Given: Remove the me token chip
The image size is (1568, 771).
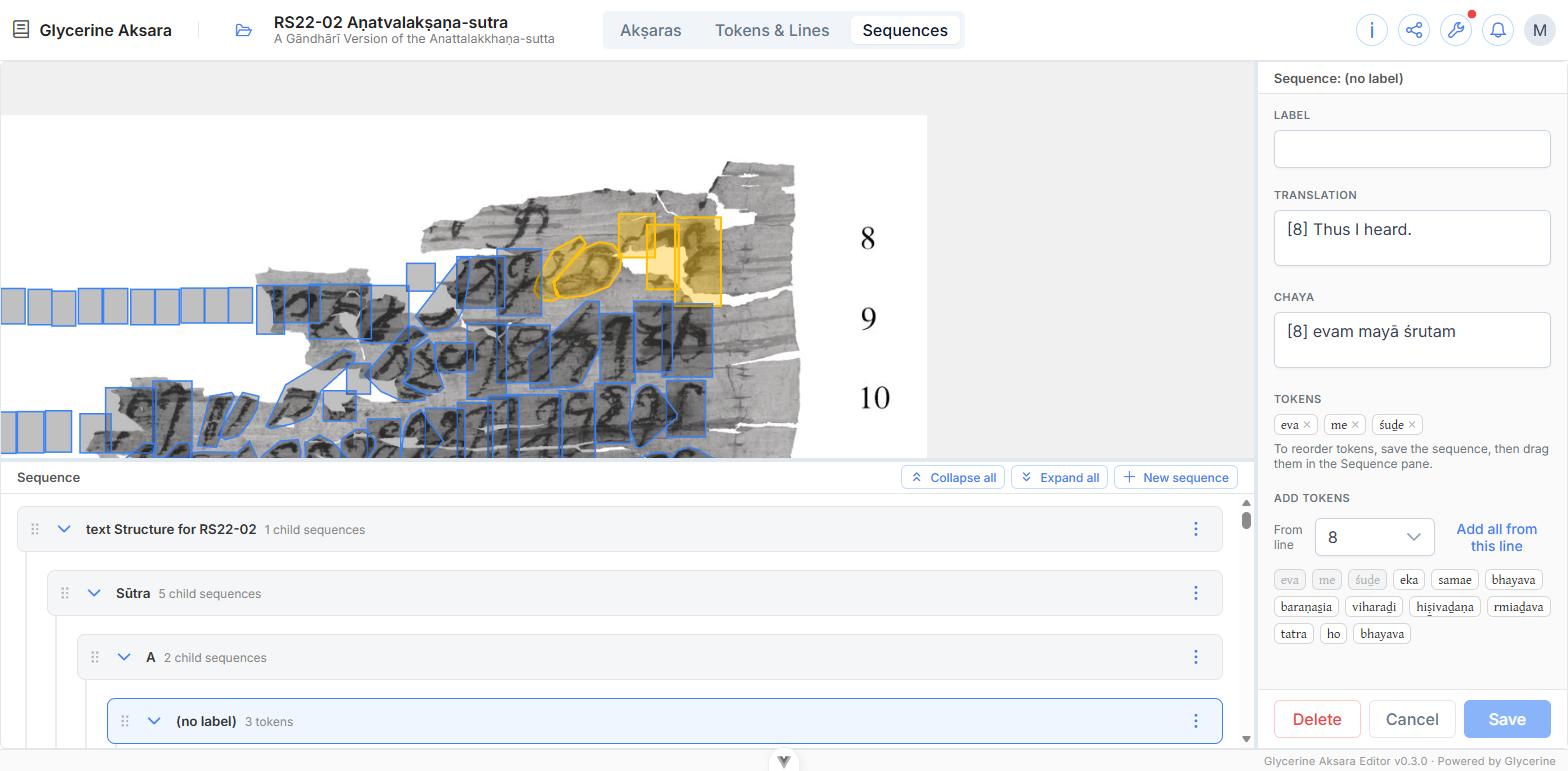Looking at the screenshot, I should [x=1355, y=425].
